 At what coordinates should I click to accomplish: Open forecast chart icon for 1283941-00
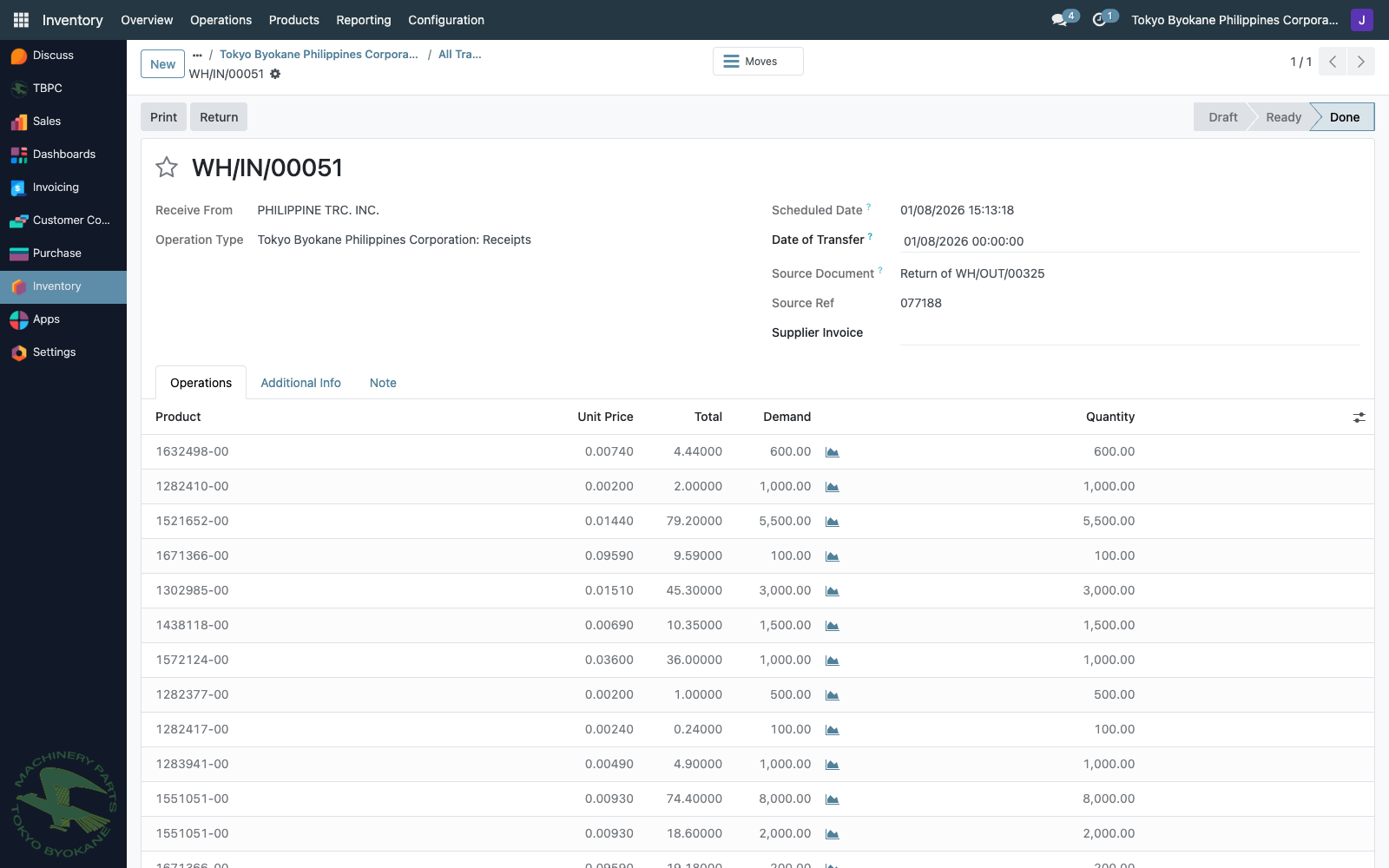(x=832, y=765)
